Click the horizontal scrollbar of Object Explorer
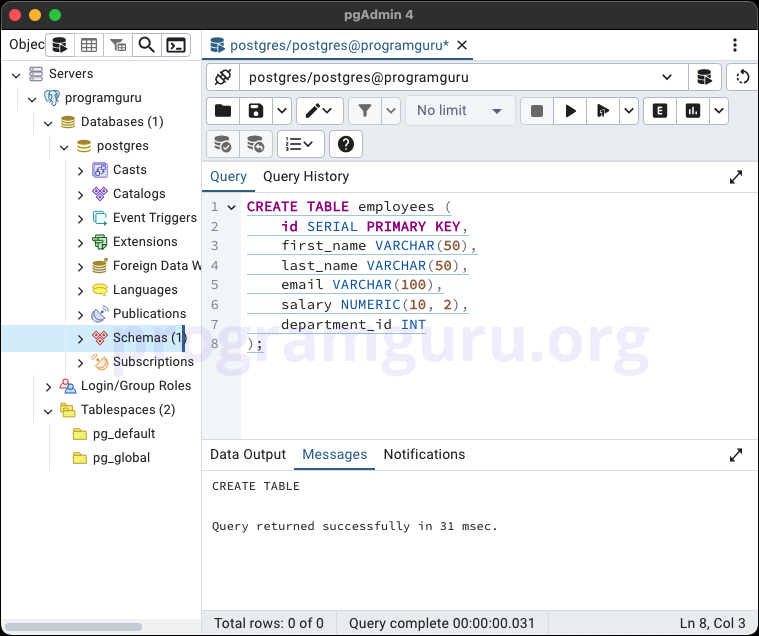The width and height of the screenshot is (759, 636). click(74, 626)
